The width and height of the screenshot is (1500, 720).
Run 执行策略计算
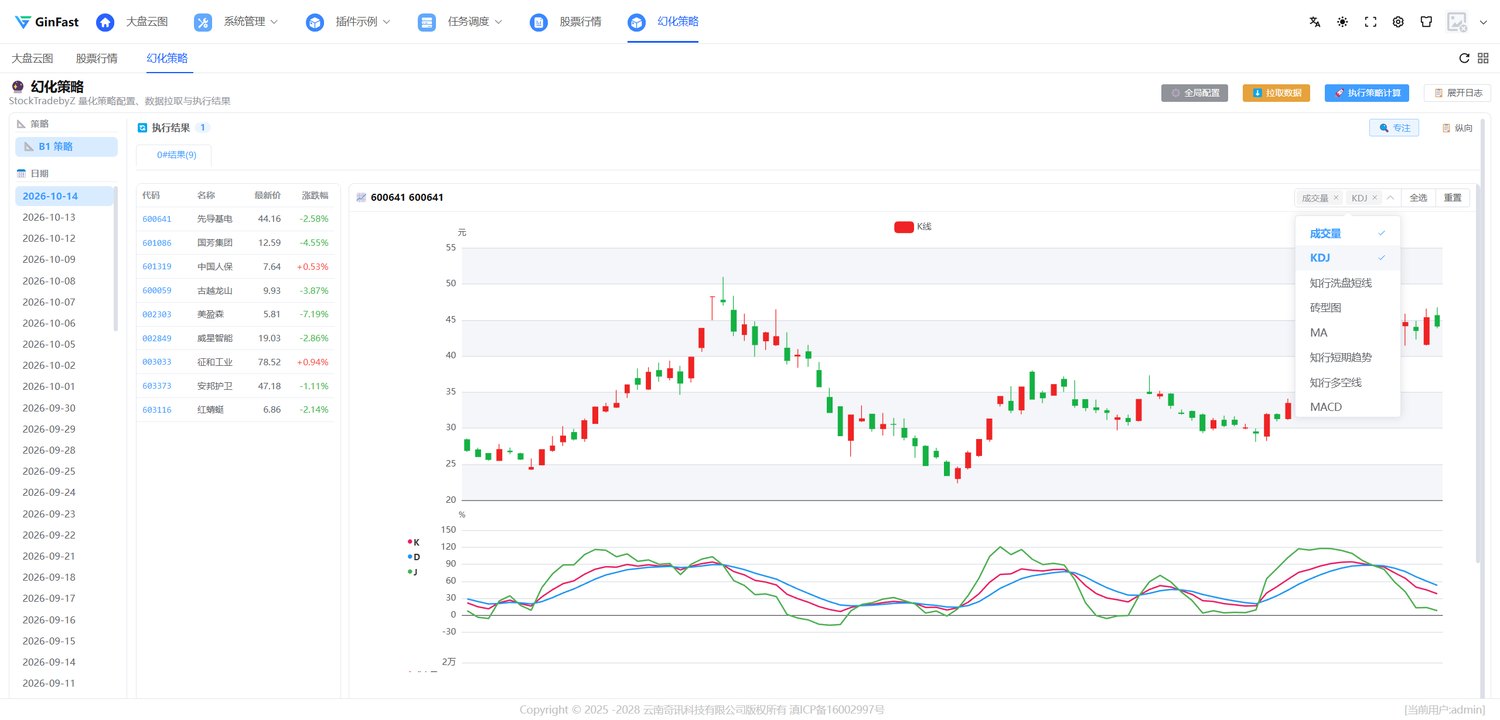coord(1366,93)
